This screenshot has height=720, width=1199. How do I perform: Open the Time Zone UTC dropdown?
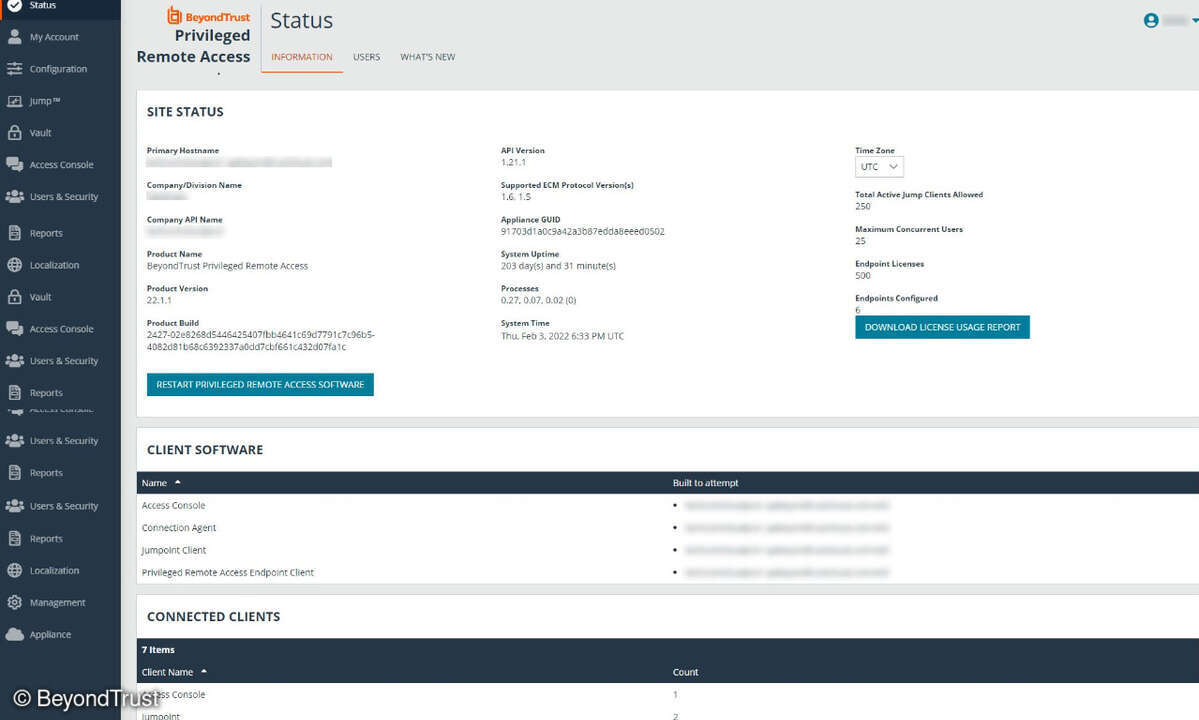click(879, 167)
